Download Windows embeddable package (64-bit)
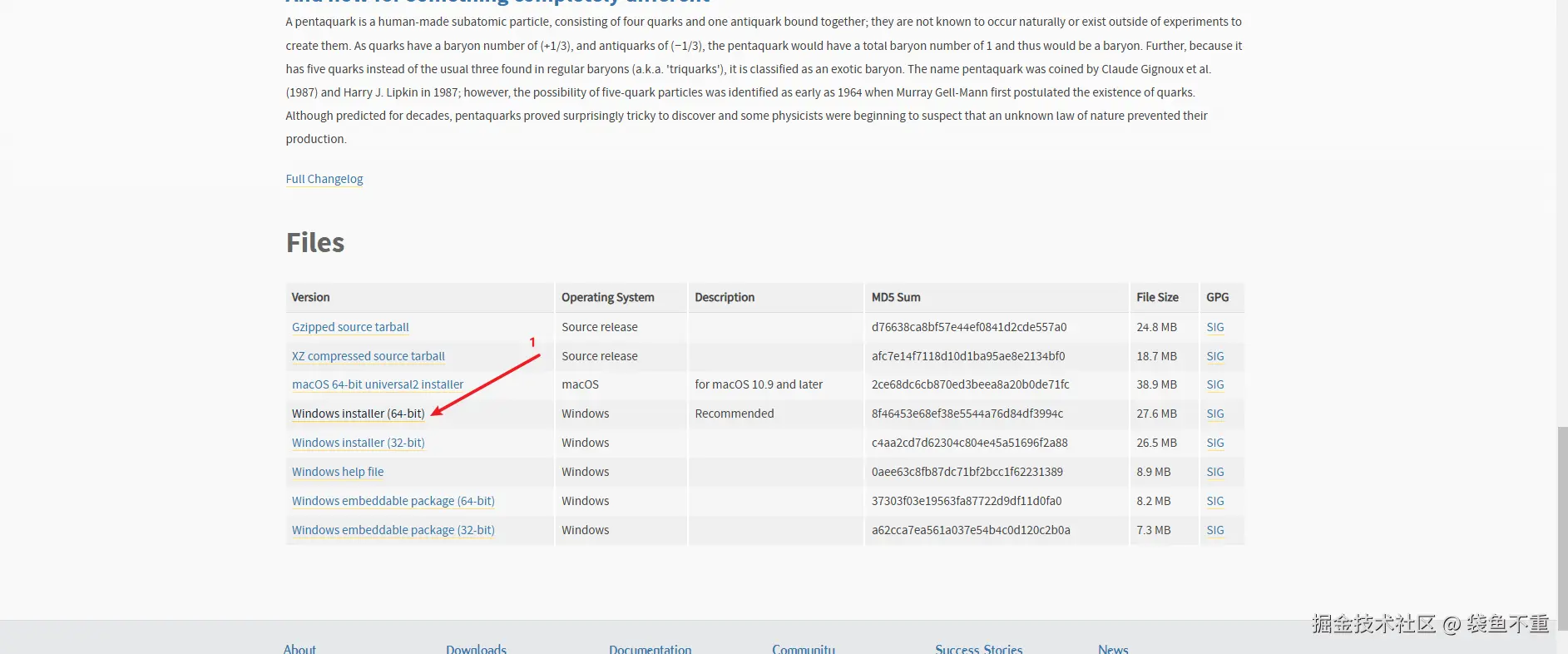The height and width of the screenshot is (654, 1568). click(x=393, y=501)
